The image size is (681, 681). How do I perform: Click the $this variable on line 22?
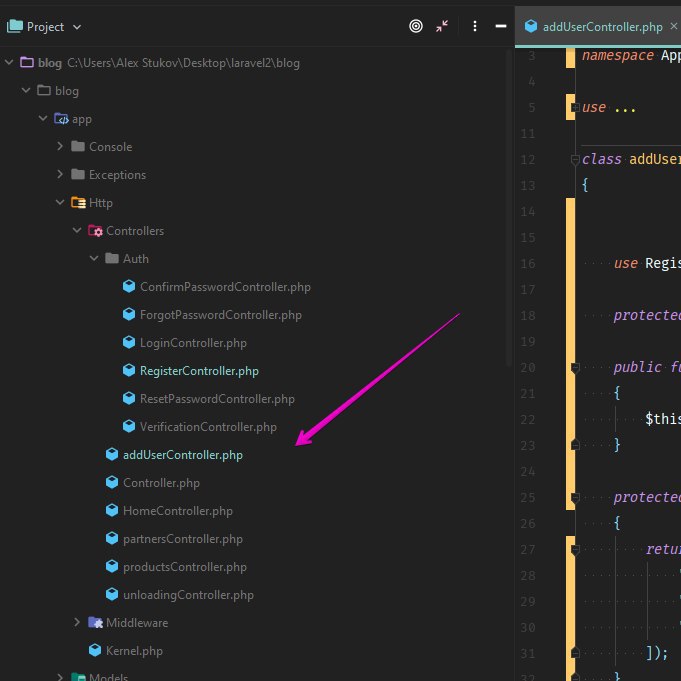point(663,419)
